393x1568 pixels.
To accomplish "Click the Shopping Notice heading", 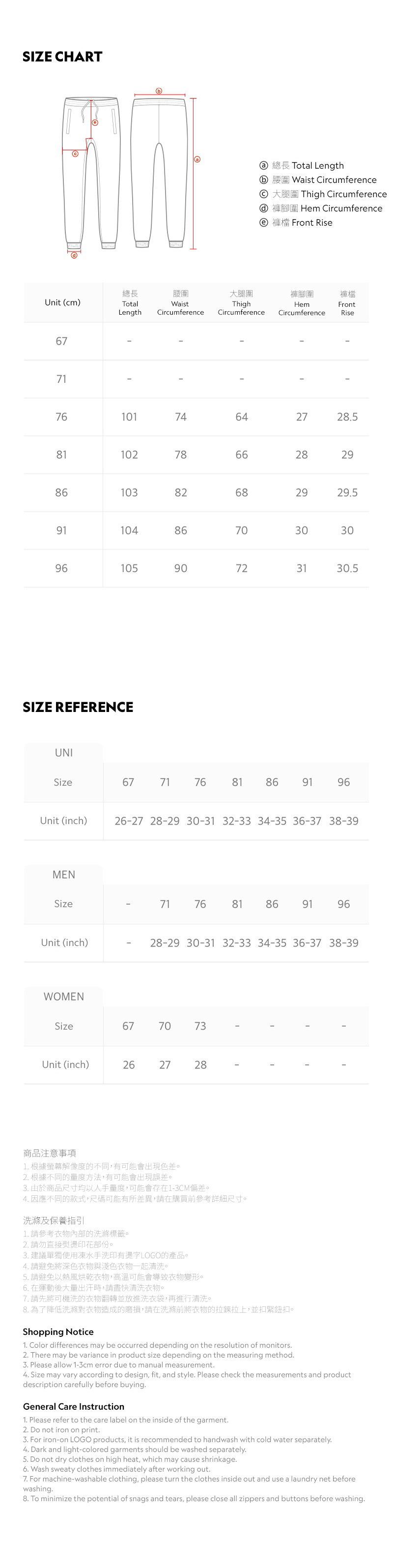I will pyautogui.click(x=58, y=1332).
